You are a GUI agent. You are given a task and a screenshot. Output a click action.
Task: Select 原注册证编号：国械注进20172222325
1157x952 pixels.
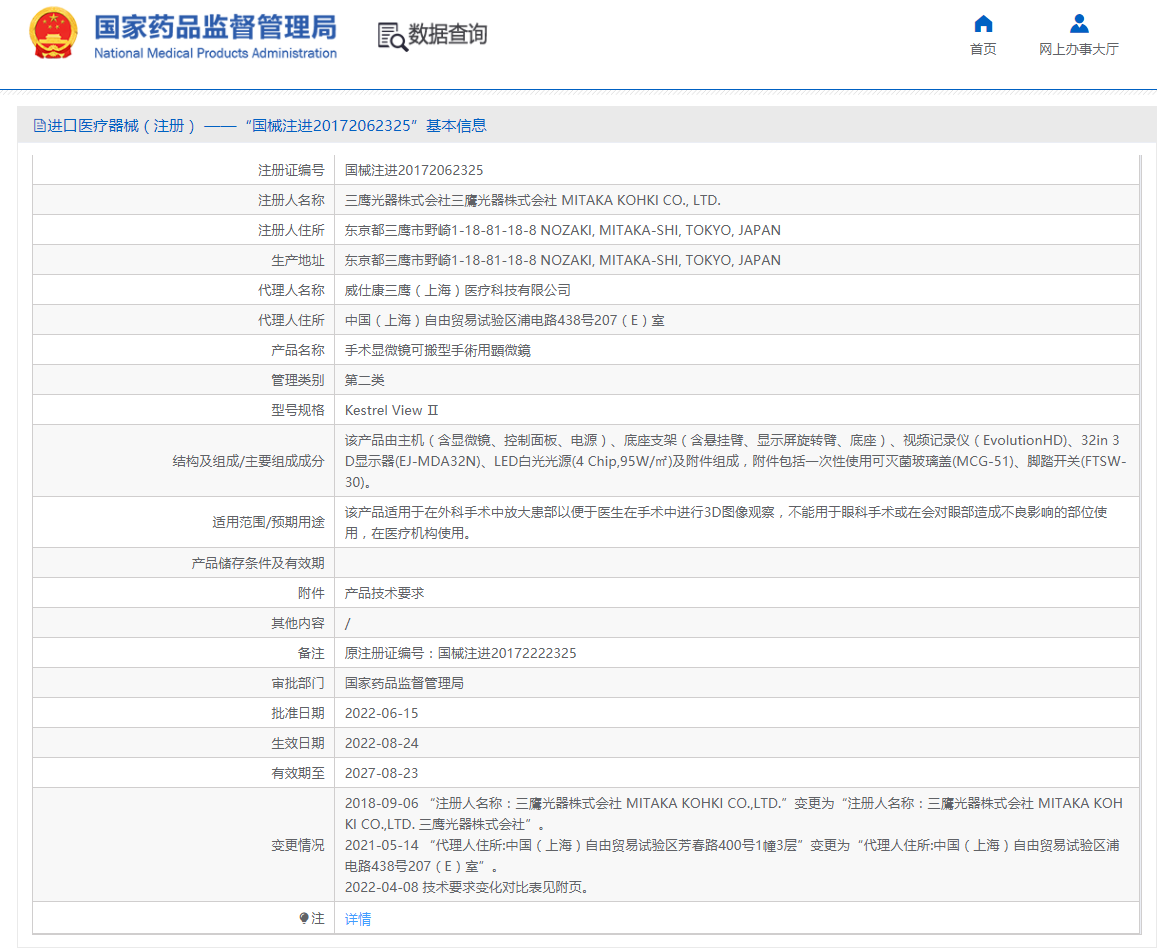(x=460, y=653)
